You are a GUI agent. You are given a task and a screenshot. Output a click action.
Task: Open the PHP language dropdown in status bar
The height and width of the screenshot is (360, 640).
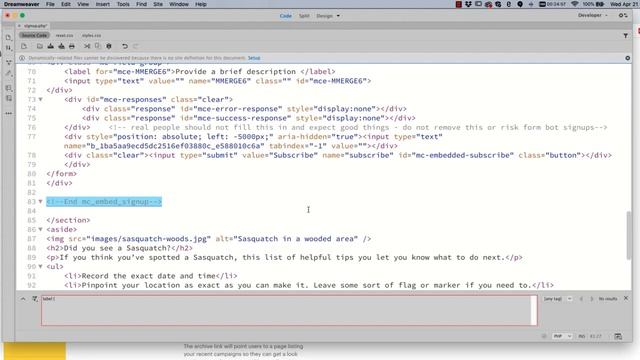coord(562,336)
